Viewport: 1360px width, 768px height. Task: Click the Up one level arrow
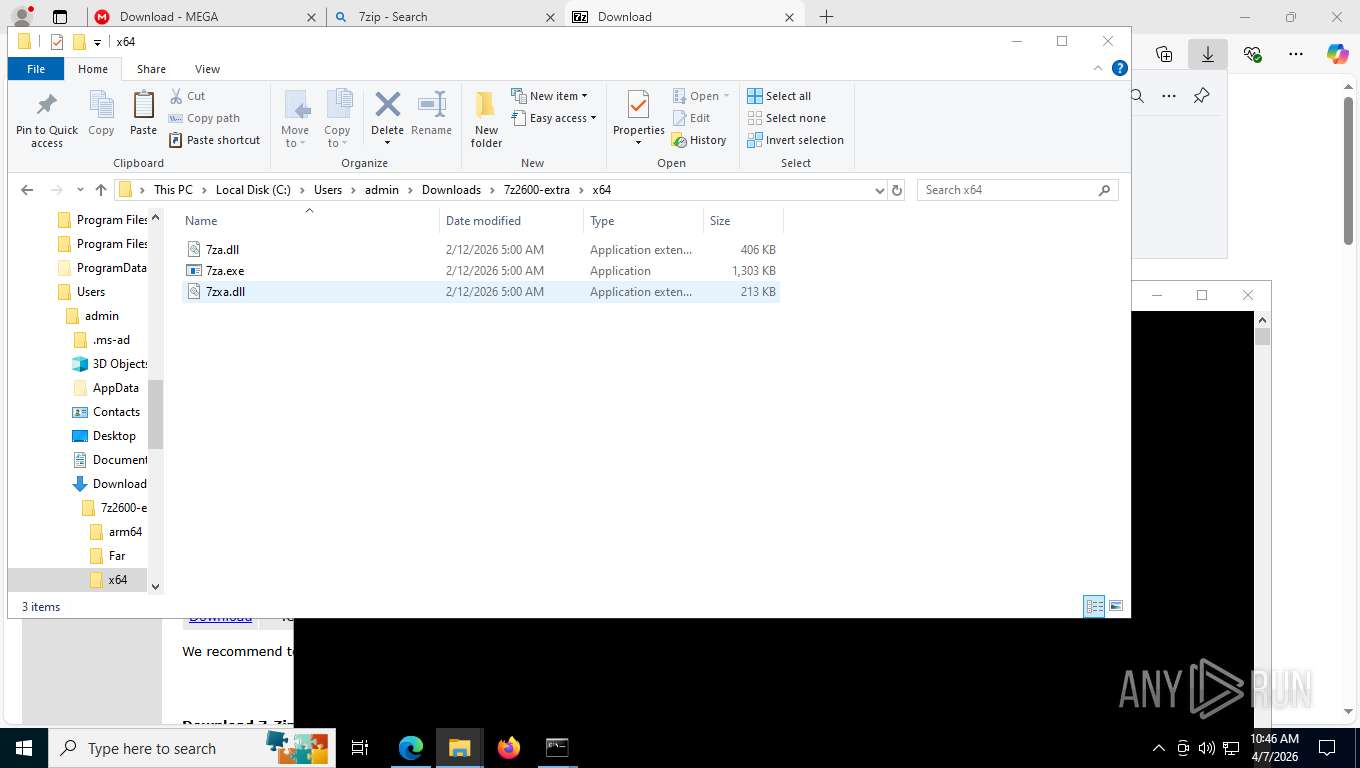[101, 190]
